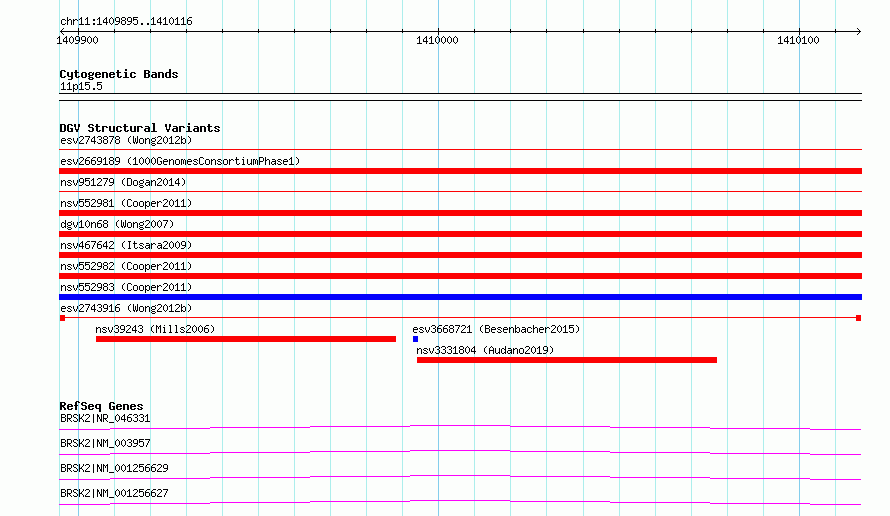Image resolution: width=890 pixels, height=516 pixels.
Task: Click the red bar under nsv3331804
Action: click(566, 360)
